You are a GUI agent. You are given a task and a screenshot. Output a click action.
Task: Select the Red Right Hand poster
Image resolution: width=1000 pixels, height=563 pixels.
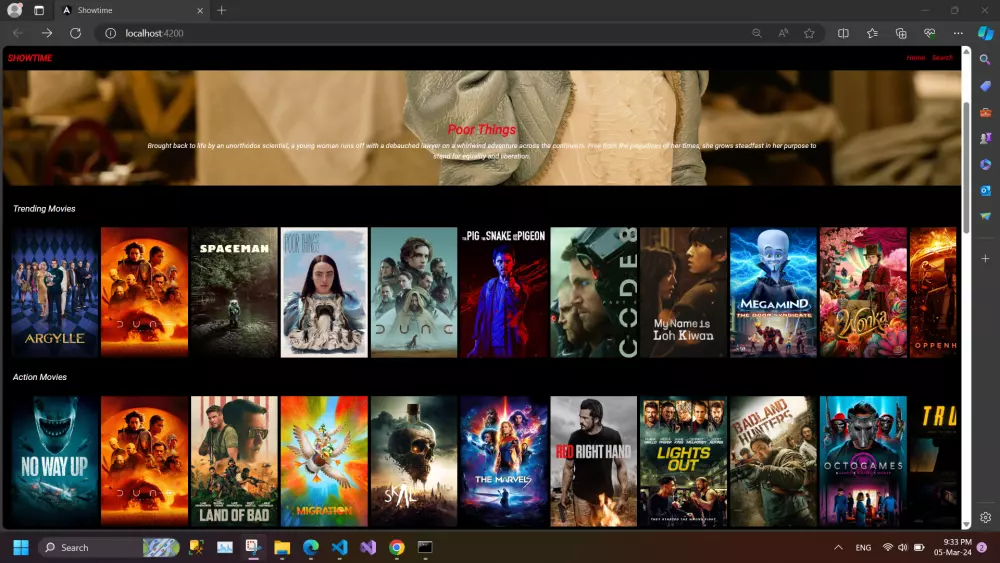594,461
